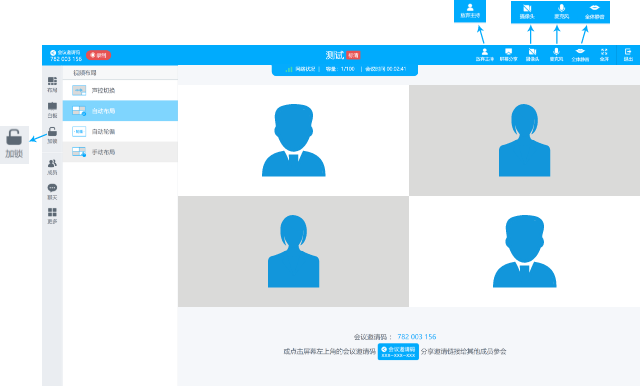Click the red 录制 record button
640x386 pixels.
pyautogui.click(x=98, y=55)
